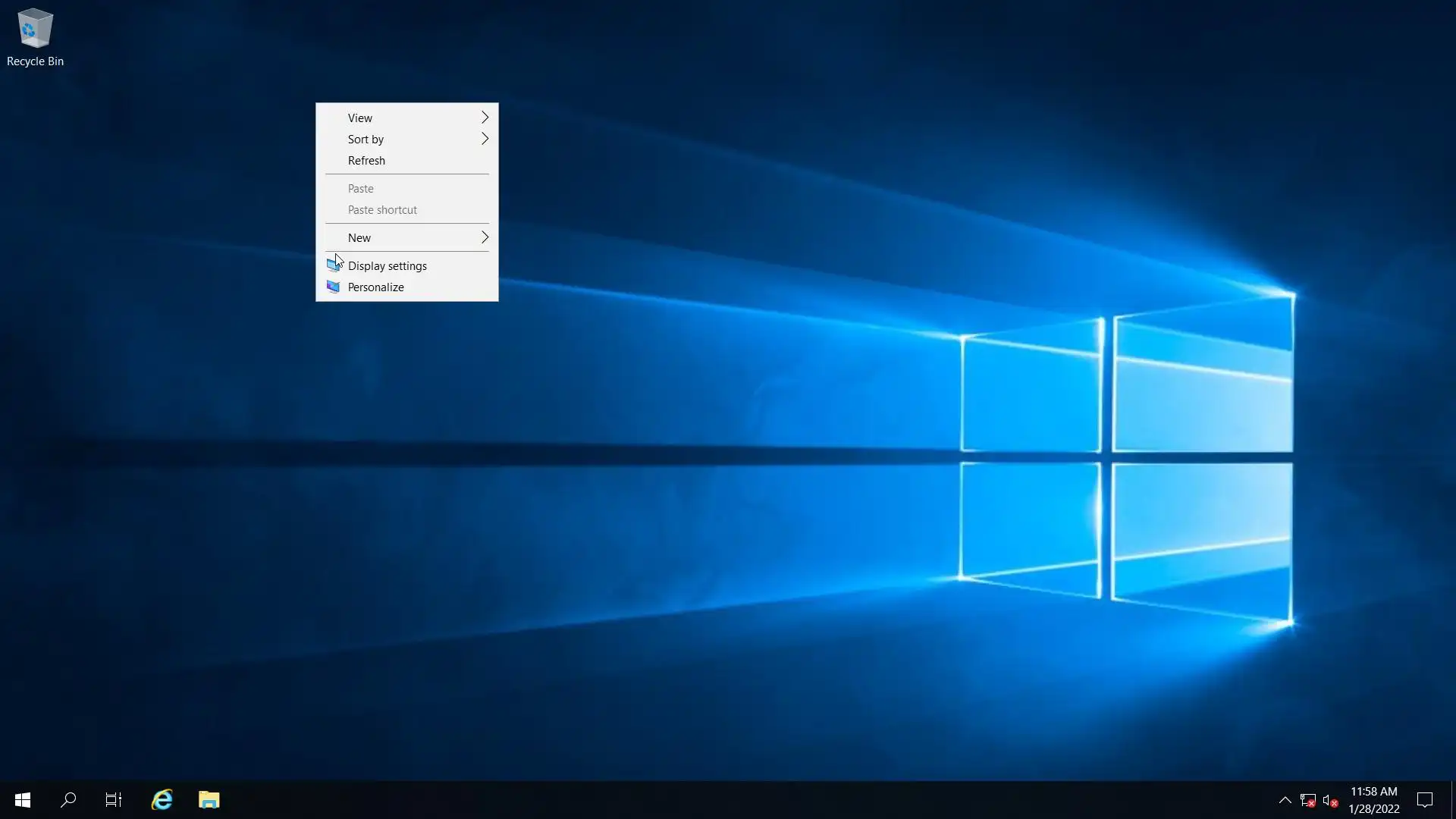Screen dimensions: 1456x819
Task: Expand the View submenu arrow
Action: [485, 118]
